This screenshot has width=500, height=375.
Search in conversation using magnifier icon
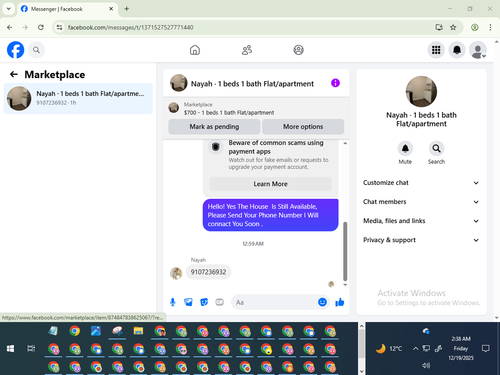436,148
